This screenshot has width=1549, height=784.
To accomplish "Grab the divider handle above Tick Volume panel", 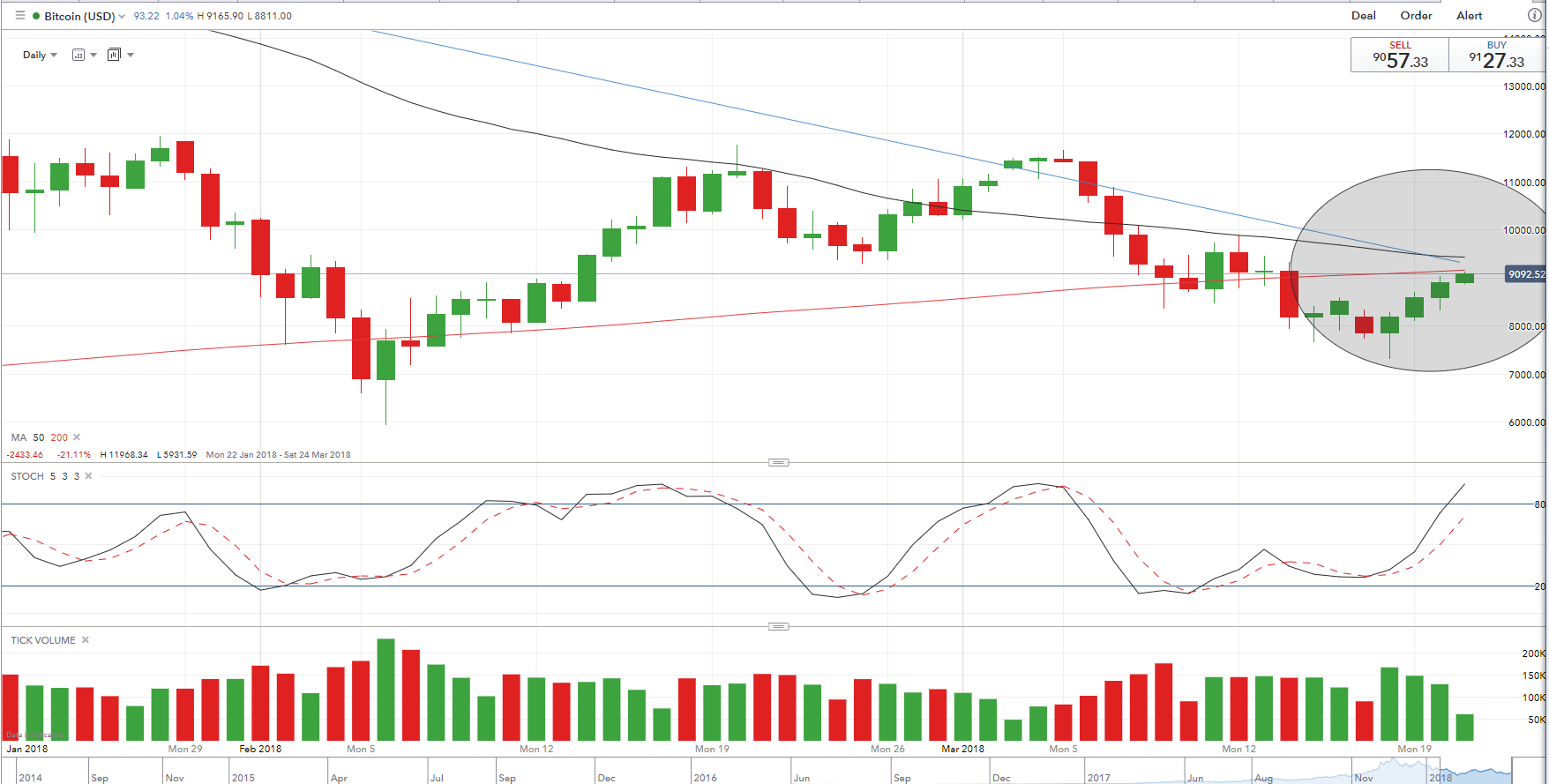I will [x=778, y=626].
